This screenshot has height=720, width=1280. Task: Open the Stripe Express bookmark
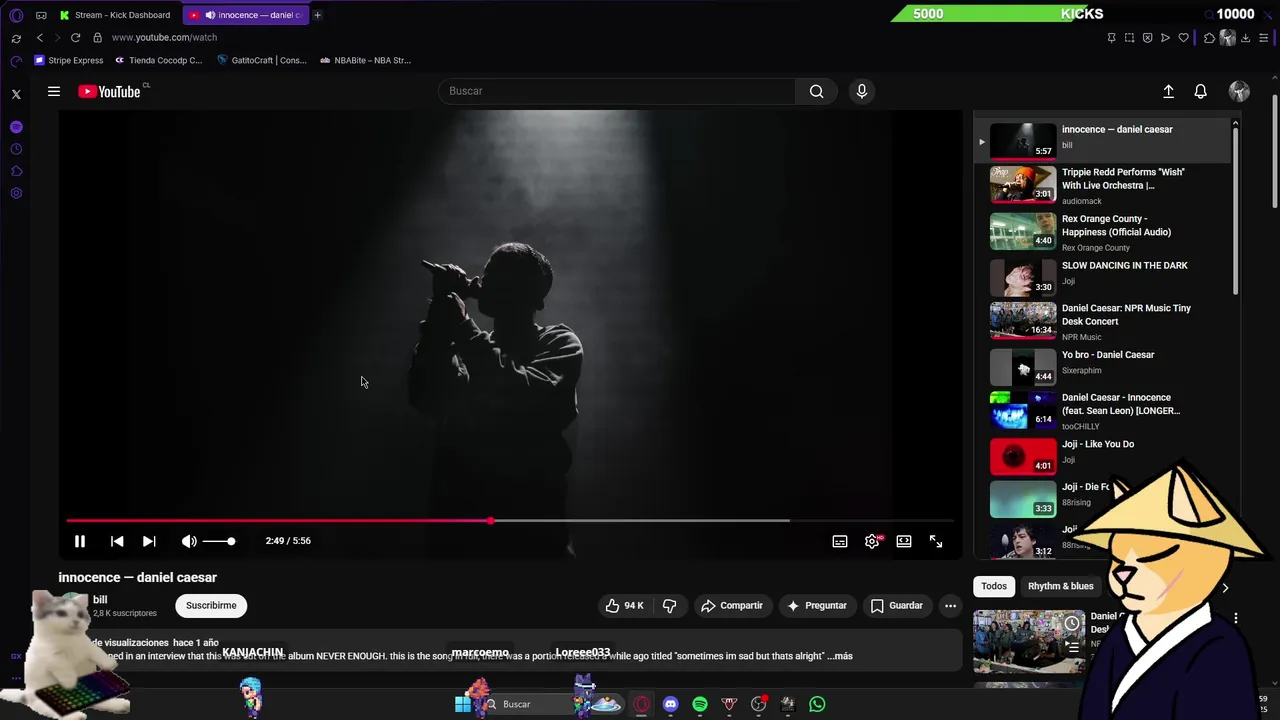coord(69,60)
